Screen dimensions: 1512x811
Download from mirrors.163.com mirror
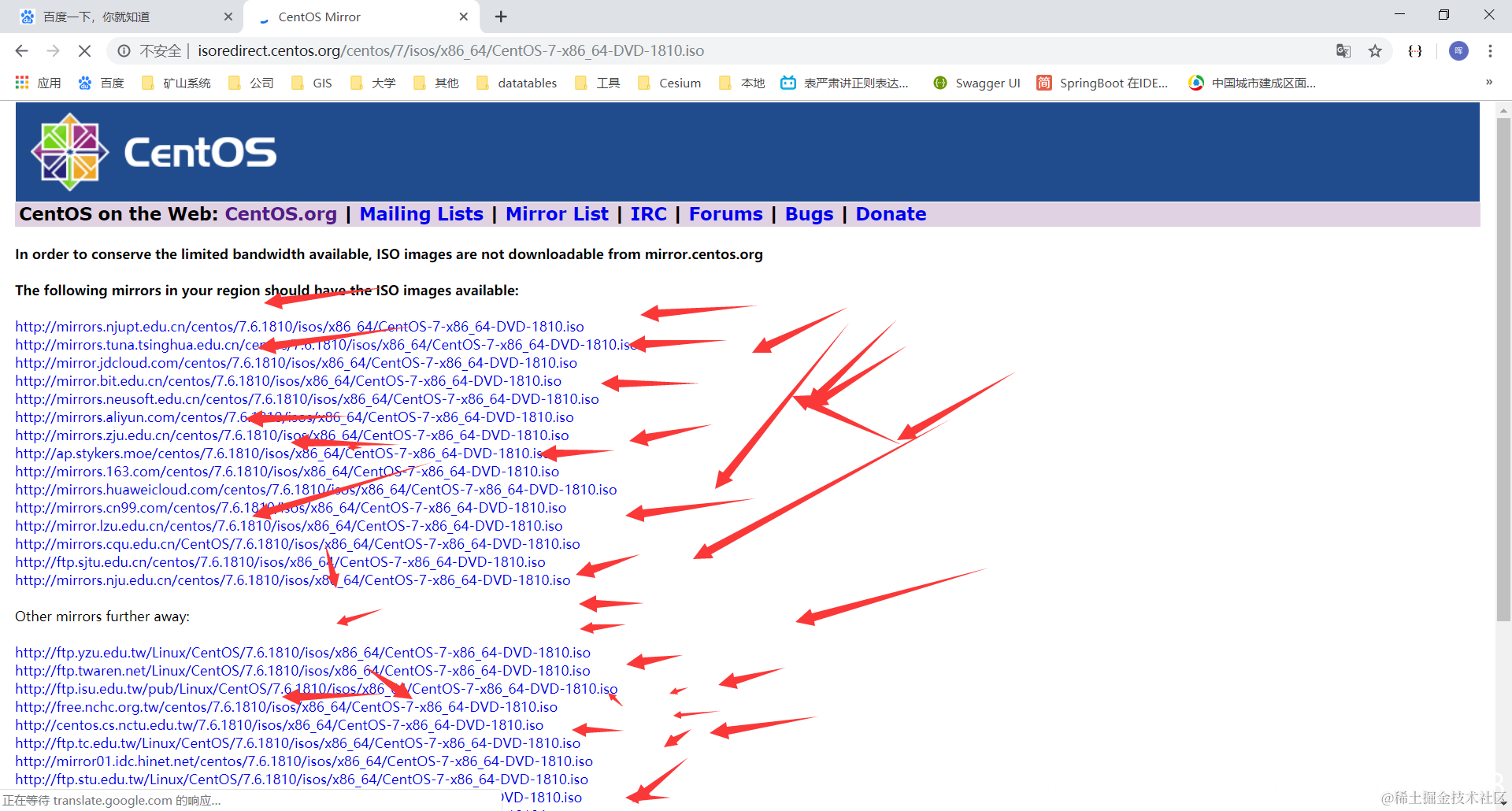click(287, 472)
